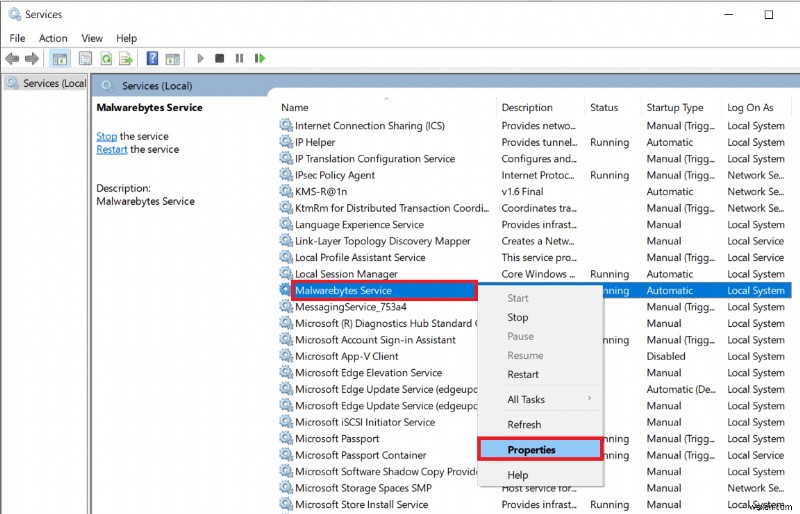800x514 pixels.
Task: Select Microsoft Account Sign-in Assistant
Action: pos(376,340)
